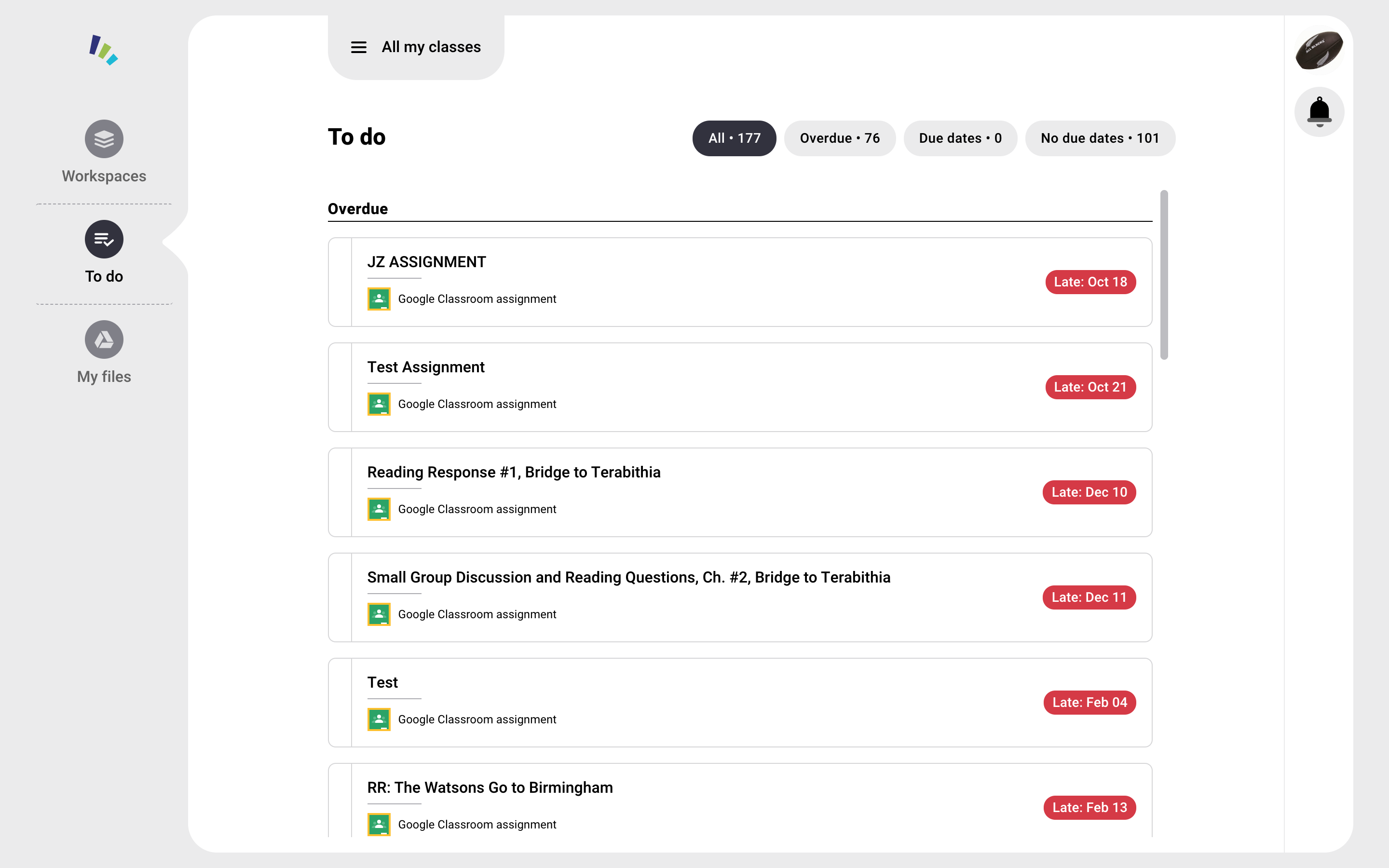1389x868 pixels.
Task: Open the assignment titled Test
Action: click(382, 682)
